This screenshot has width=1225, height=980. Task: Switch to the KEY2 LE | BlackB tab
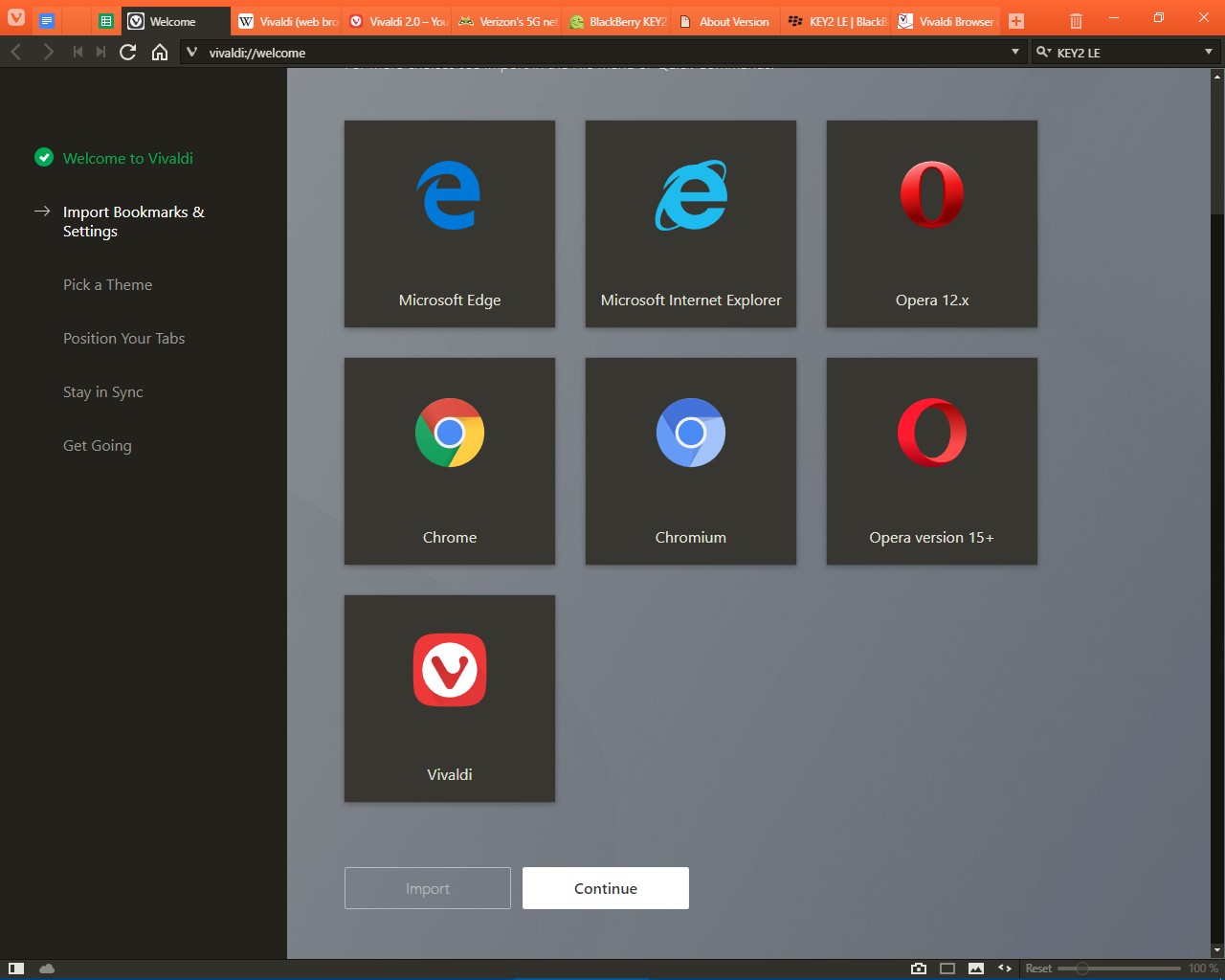coord(837,20)
